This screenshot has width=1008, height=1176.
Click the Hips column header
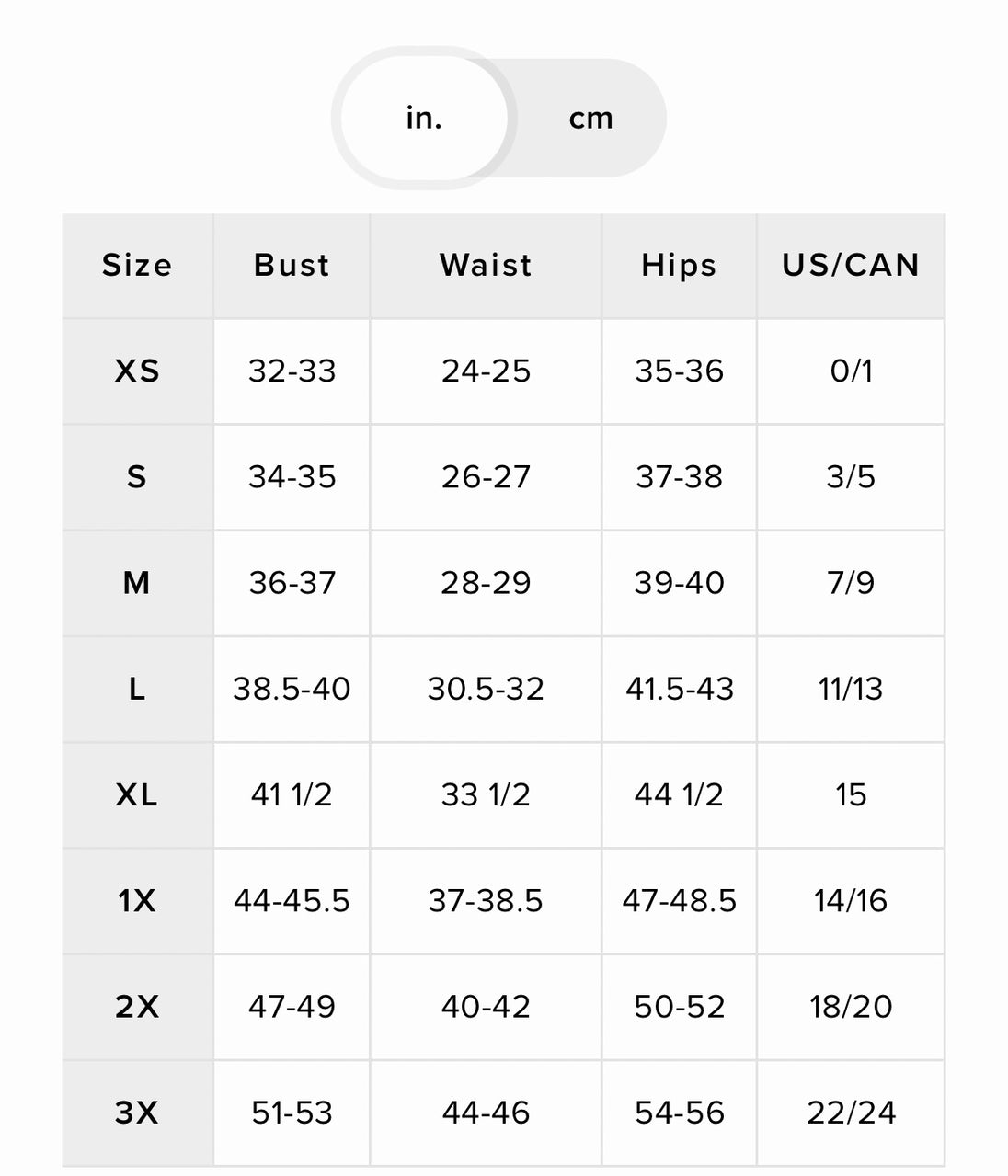click(679, 266)
